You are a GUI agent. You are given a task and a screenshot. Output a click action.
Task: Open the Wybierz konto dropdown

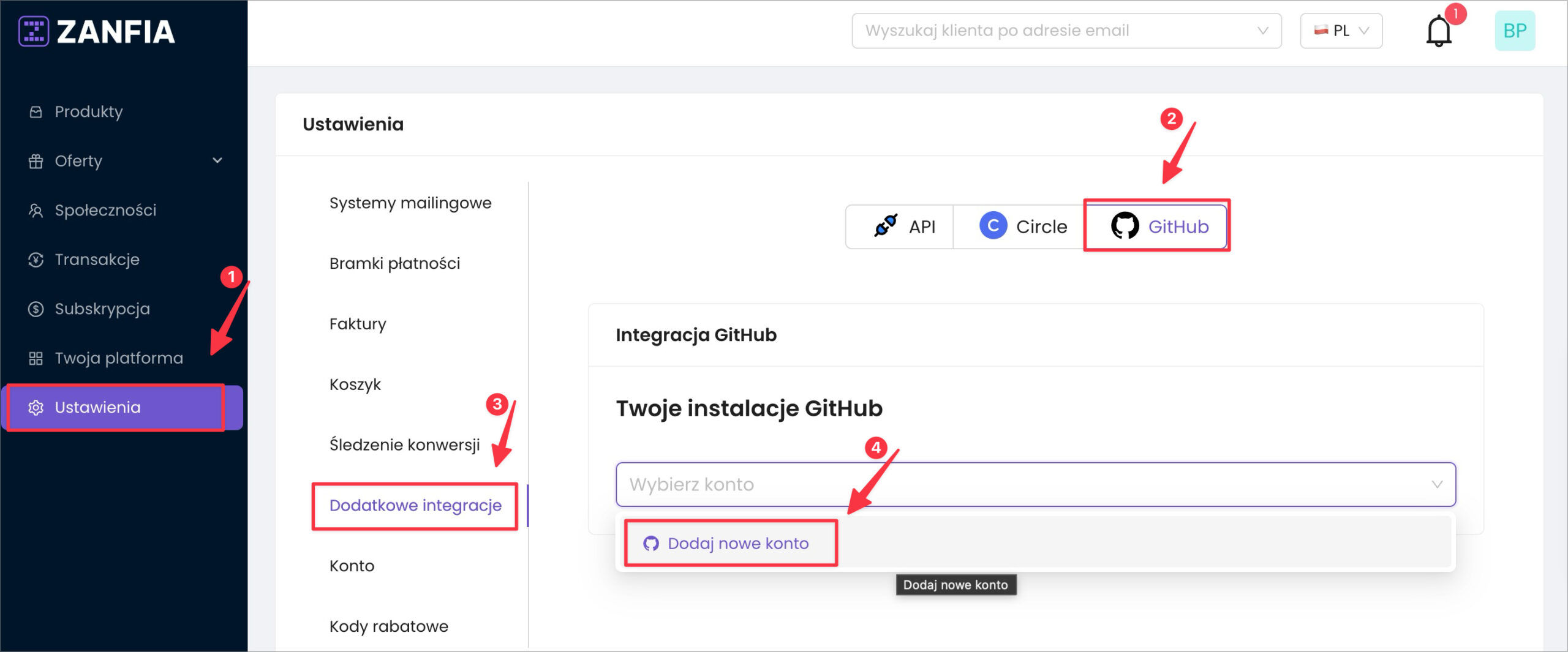(x=1035, y=484)
